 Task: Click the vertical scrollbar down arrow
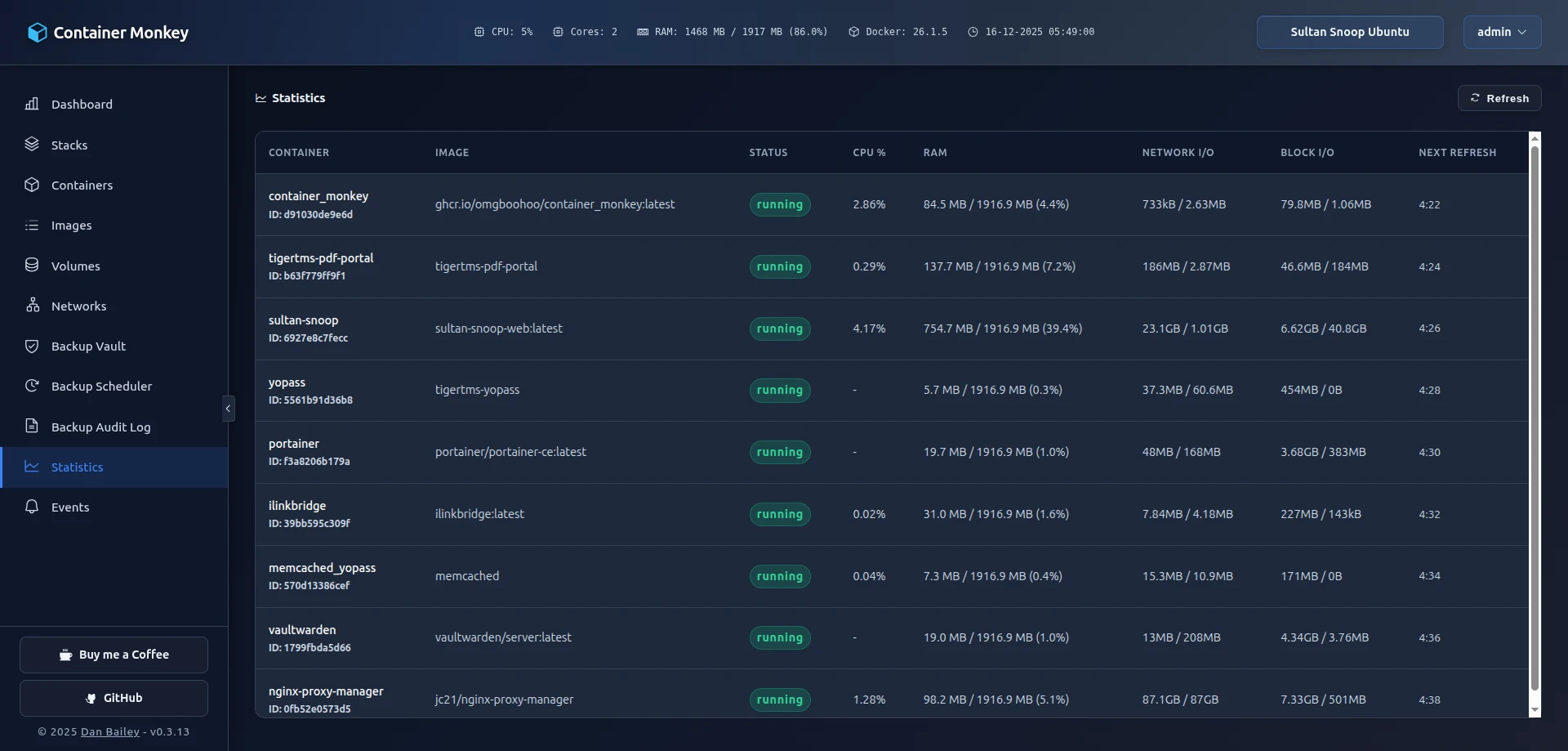point(1535,711)
